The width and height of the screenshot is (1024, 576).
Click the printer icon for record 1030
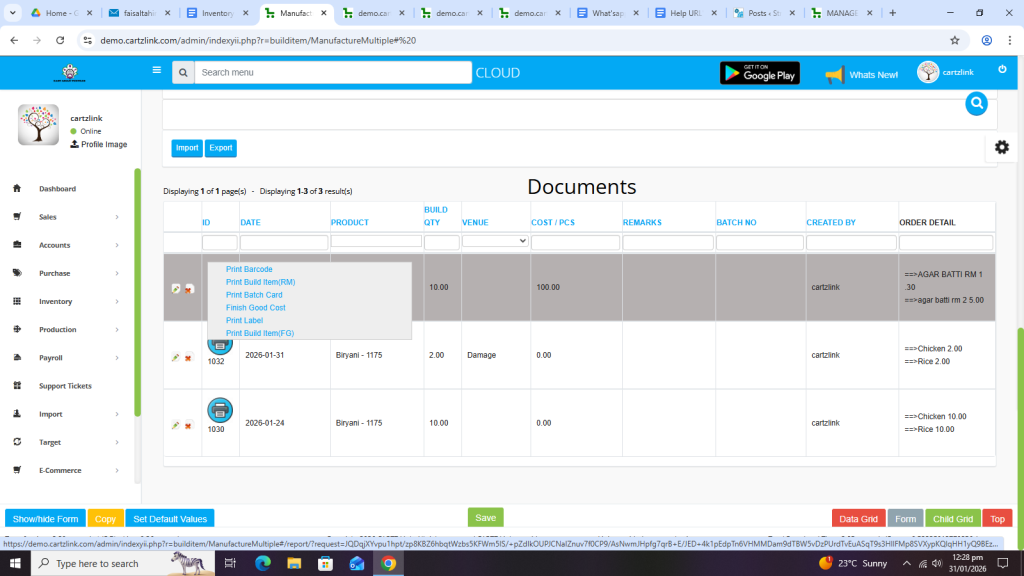pos(219,410)
